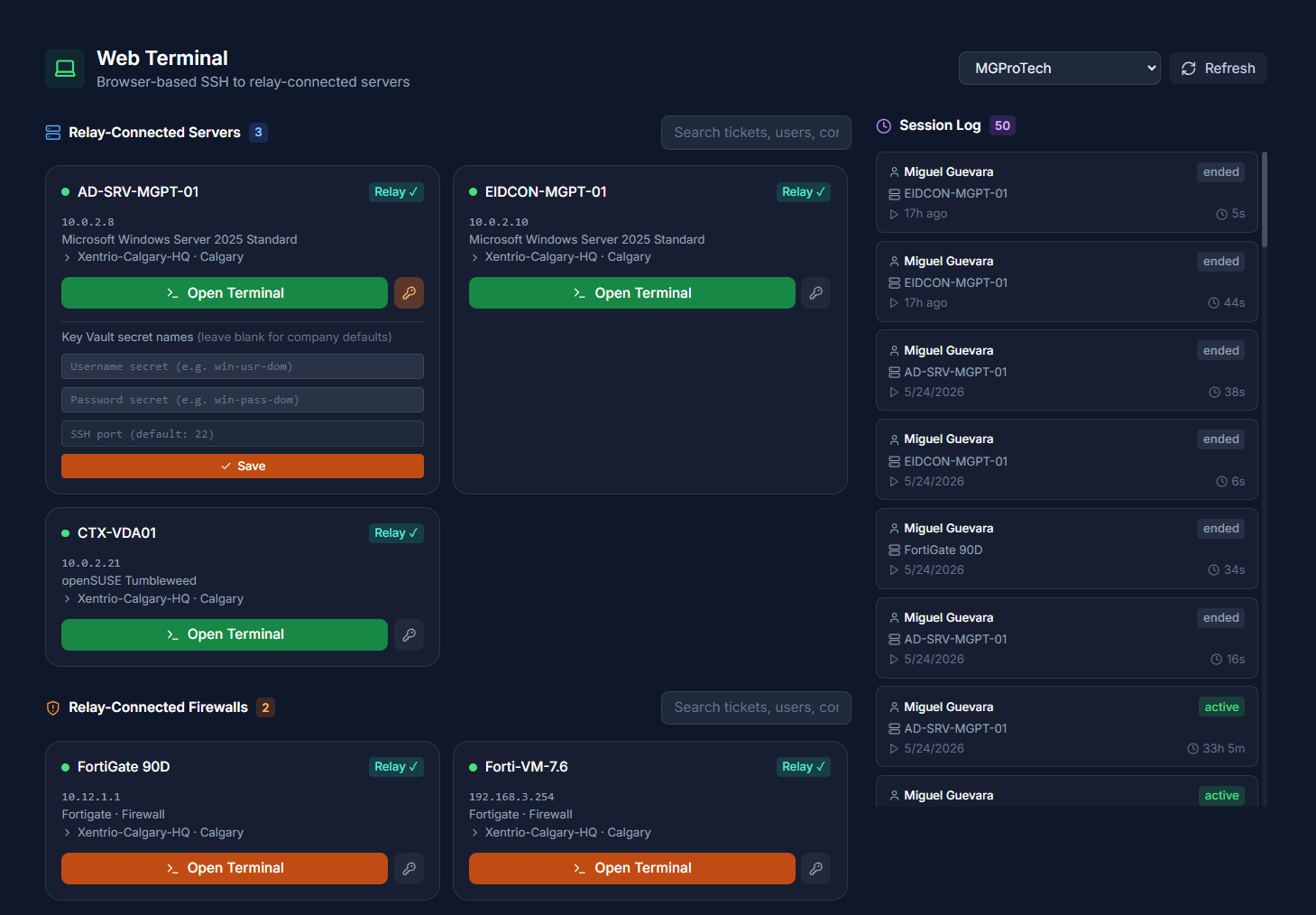This screenshot has width=1316, height=915.
Task: Click the clock icon next to 38s duration
Action: coord(1214,393)
